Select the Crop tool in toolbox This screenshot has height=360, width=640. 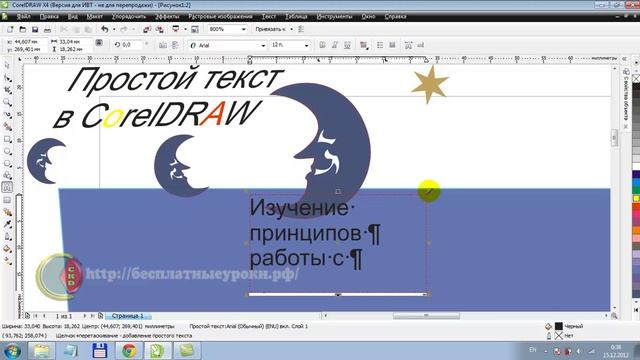click(x=7, y=90)
